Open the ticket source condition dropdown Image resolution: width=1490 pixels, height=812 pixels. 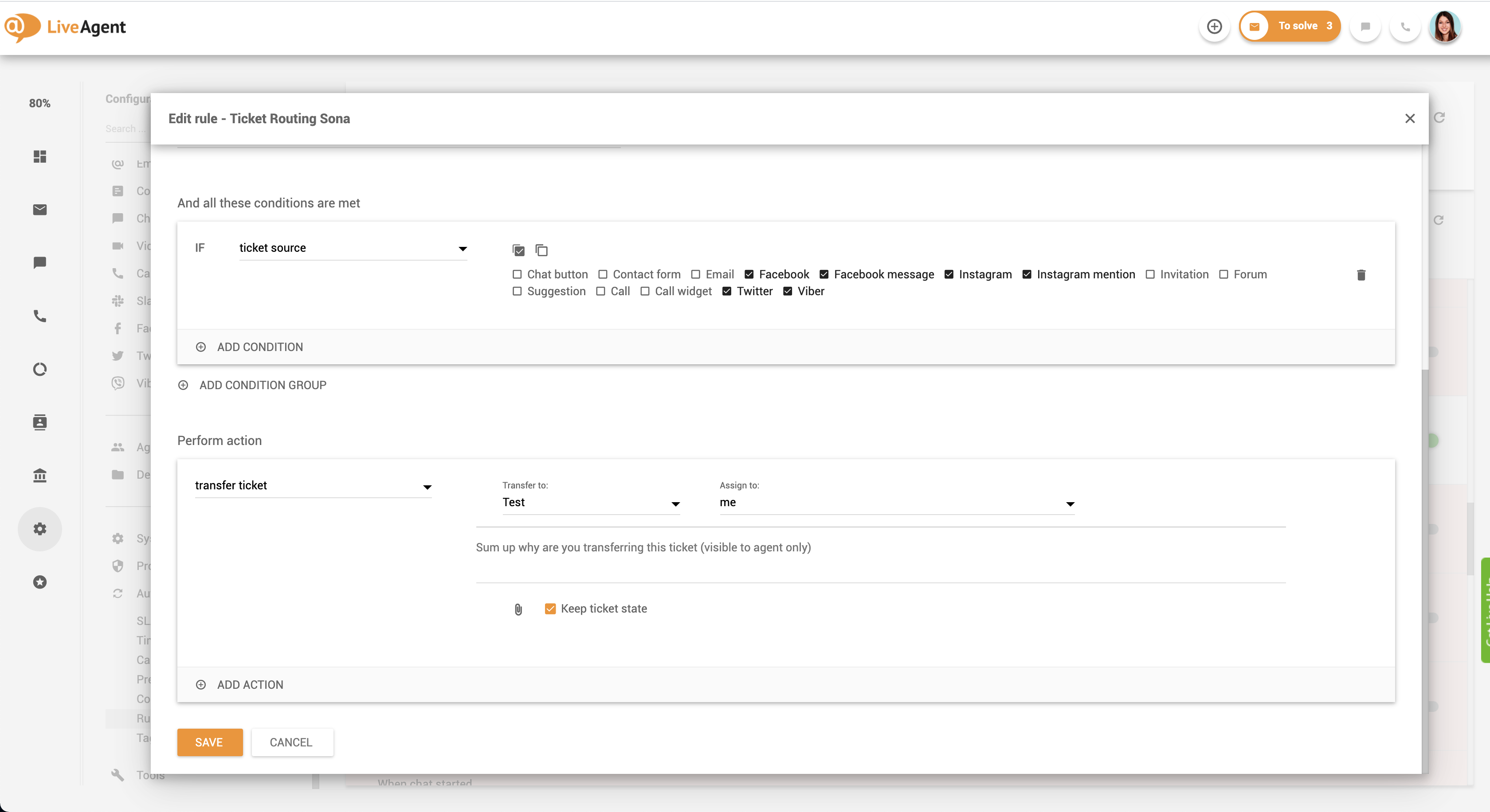[353, 249]
